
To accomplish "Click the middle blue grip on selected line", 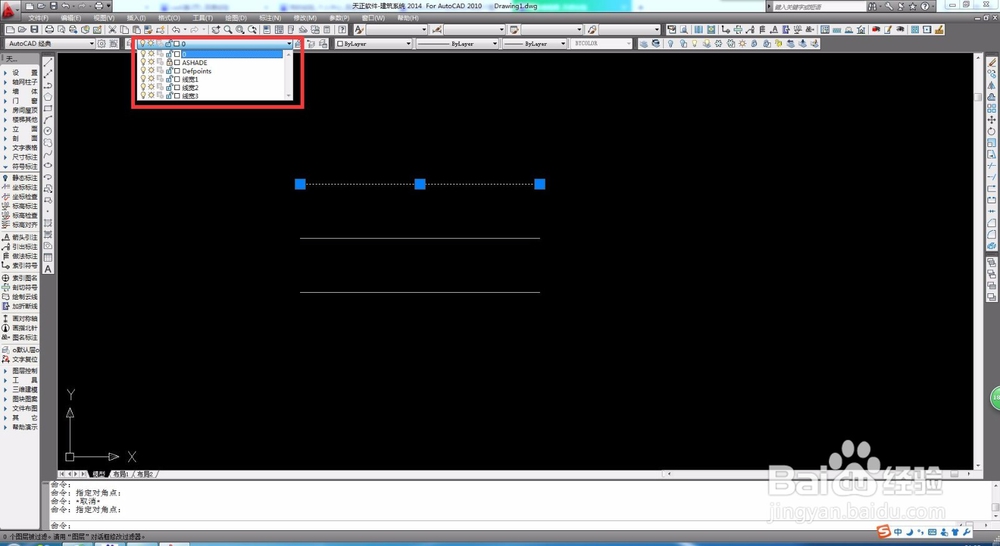I will pyautogui.click(x=420, y=184).
